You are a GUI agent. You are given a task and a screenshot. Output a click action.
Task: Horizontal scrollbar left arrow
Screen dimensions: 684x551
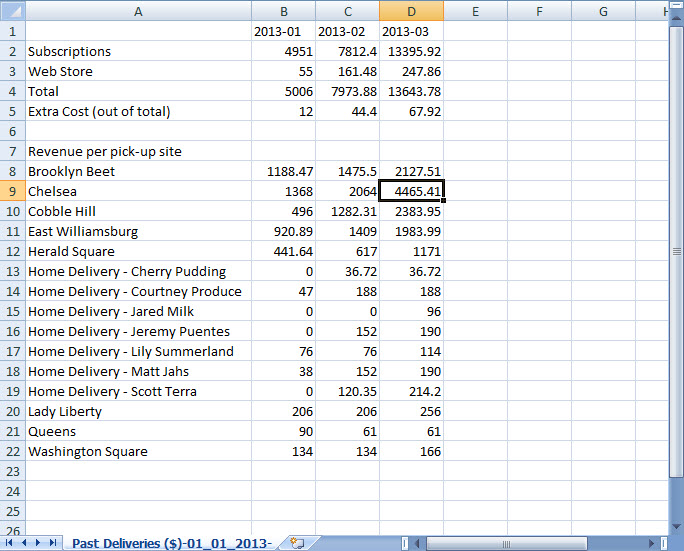[x=417, y=543]
